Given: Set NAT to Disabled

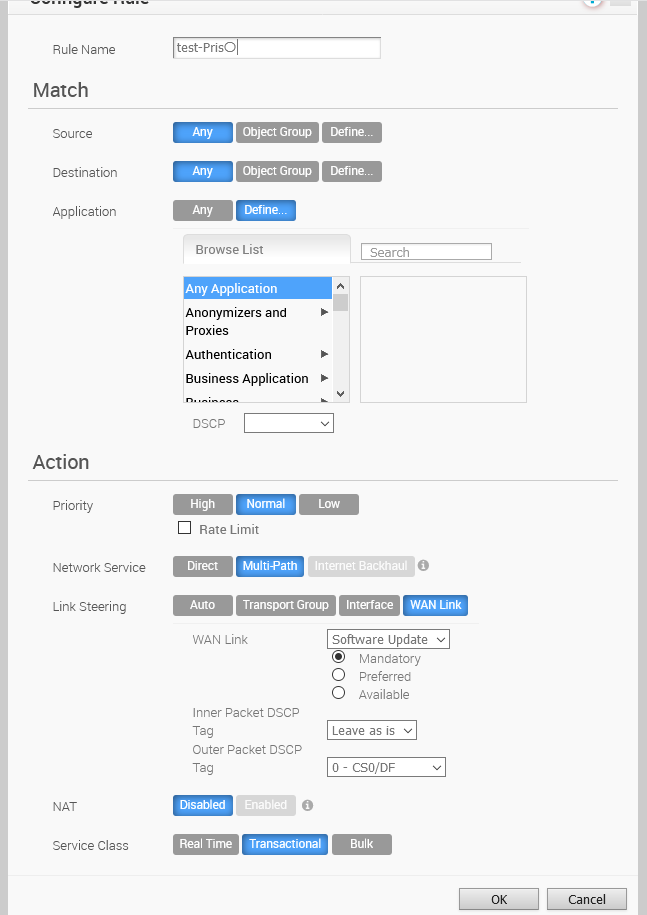Looking at the screenshot, I should click(202, 805).
